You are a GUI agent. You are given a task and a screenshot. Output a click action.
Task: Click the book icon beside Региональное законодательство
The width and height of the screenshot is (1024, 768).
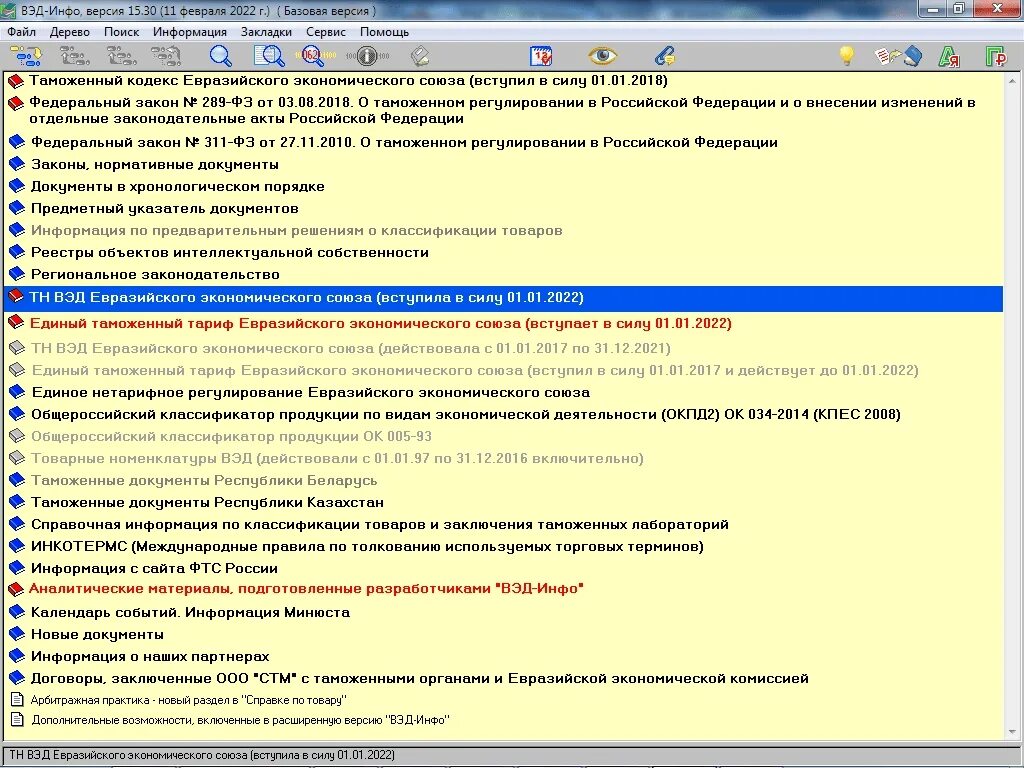pos(16,274)
